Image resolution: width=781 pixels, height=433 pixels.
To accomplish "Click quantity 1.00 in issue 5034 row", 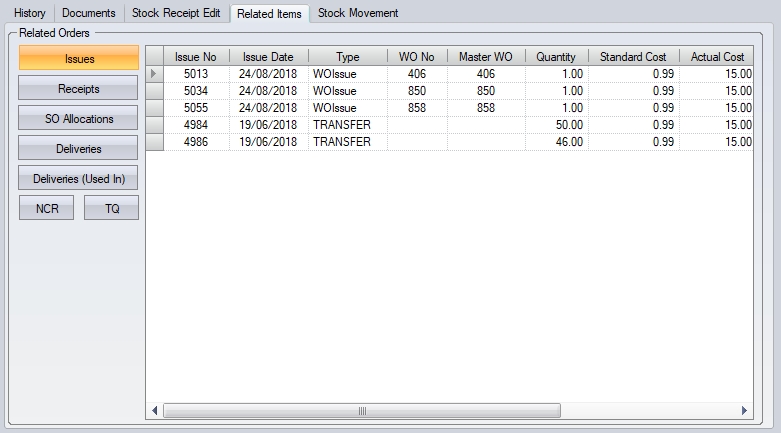I will click(x=556, y=91).
